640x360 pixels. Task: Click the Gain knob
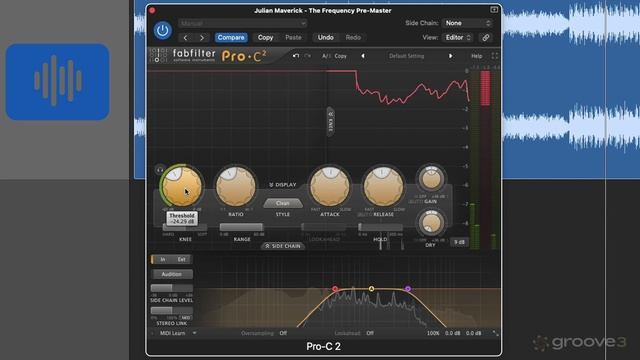pyautogui.click(x=431, y=179)
